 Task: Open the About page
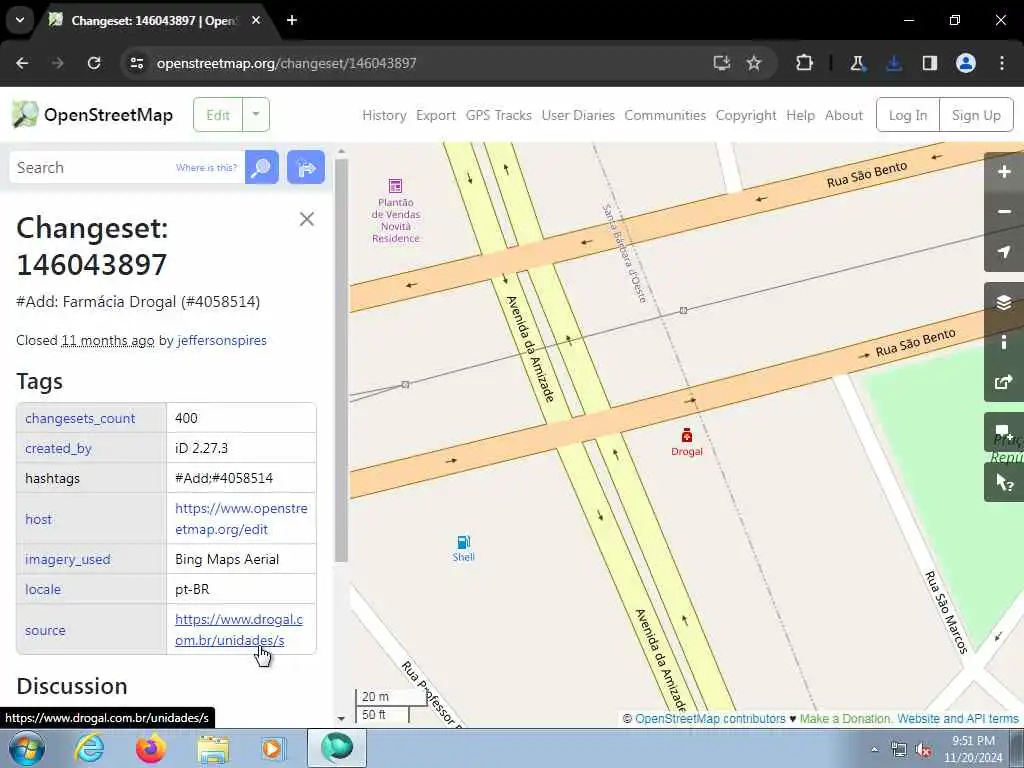pyautogui.click(x=844, y=116)
